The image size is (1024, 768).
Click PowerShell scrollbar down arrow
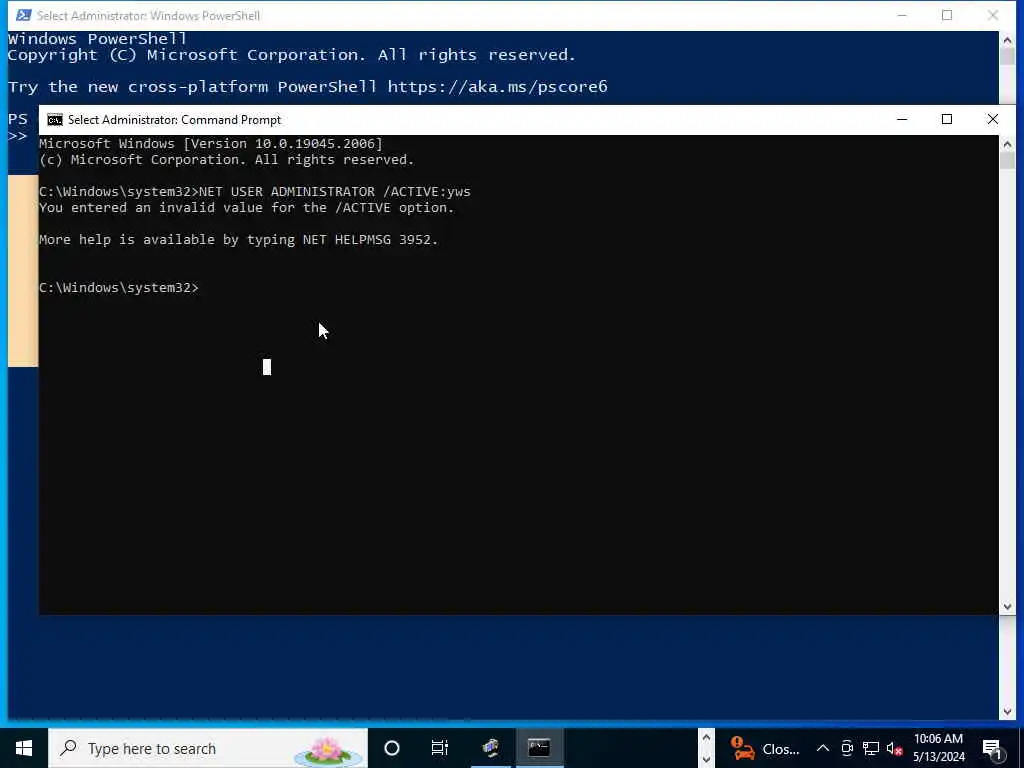(x=1007, y=712)
